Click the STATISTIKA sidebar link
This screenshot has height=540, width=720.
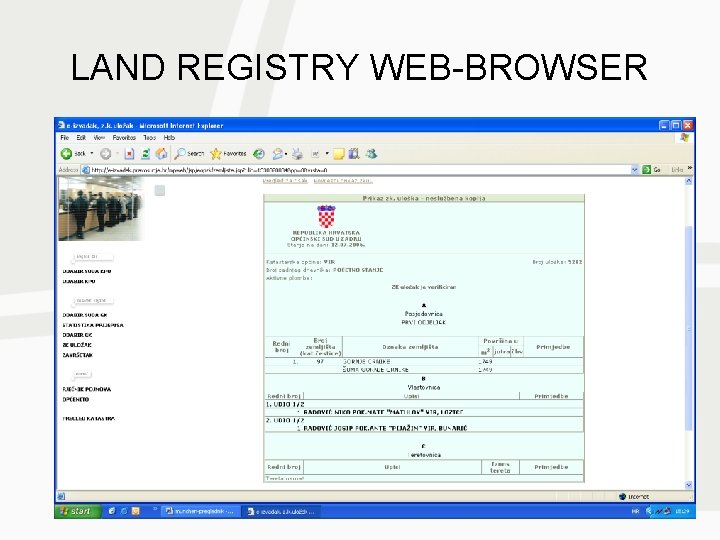tap(93, 325)
